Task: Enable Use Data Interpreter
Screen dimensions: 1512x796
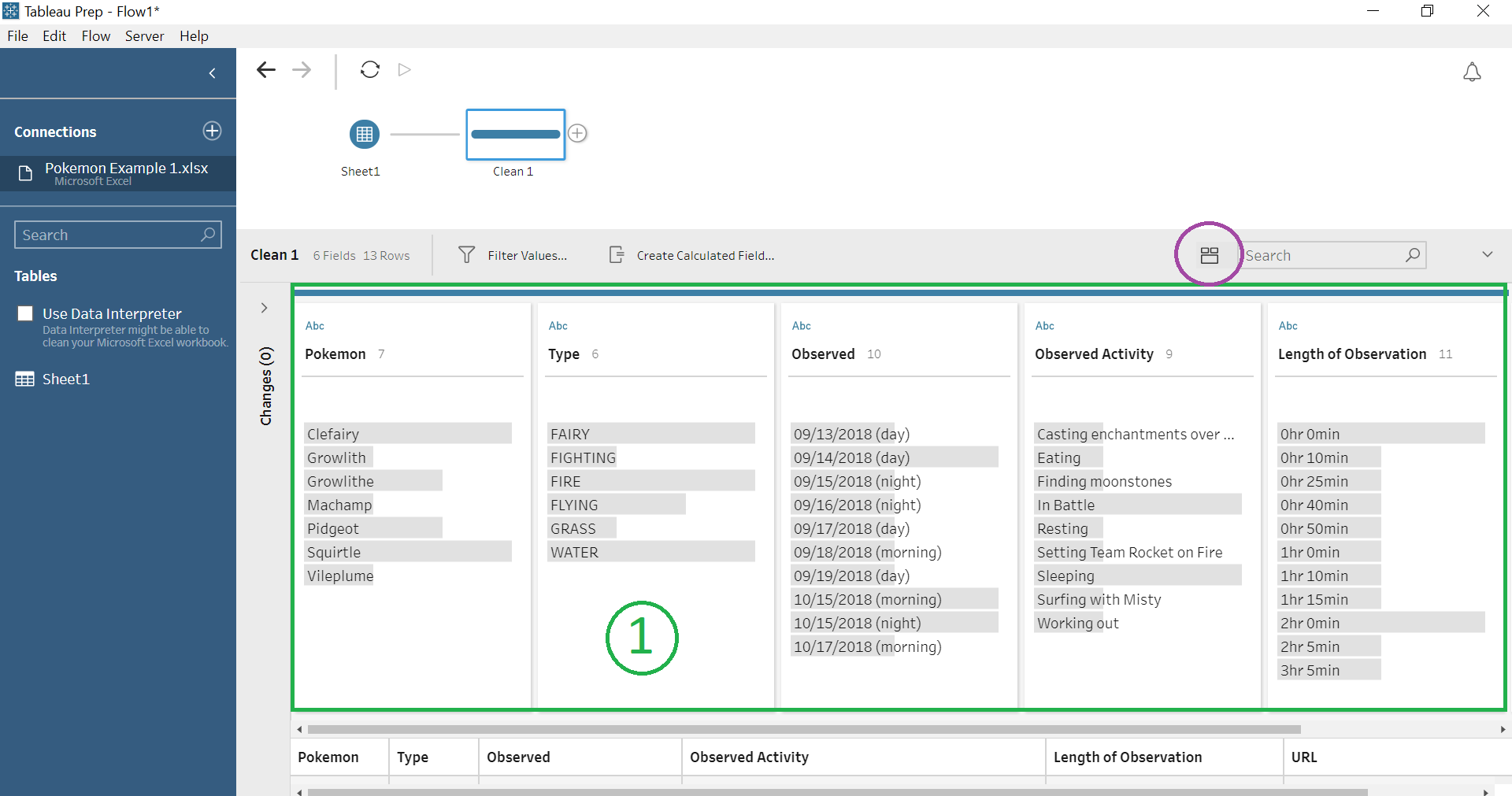Action: click(24, 312)
